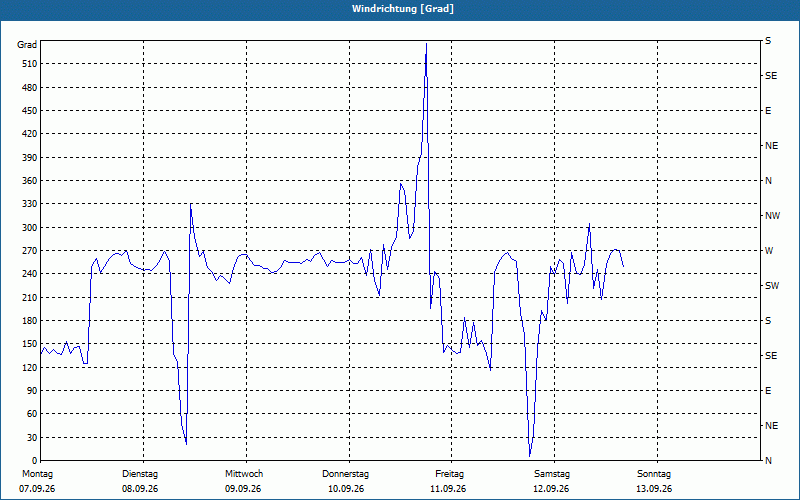Click the 'S' compass label at 180 level
Viewport: 800px width, 500px height.
click(768, 321)
